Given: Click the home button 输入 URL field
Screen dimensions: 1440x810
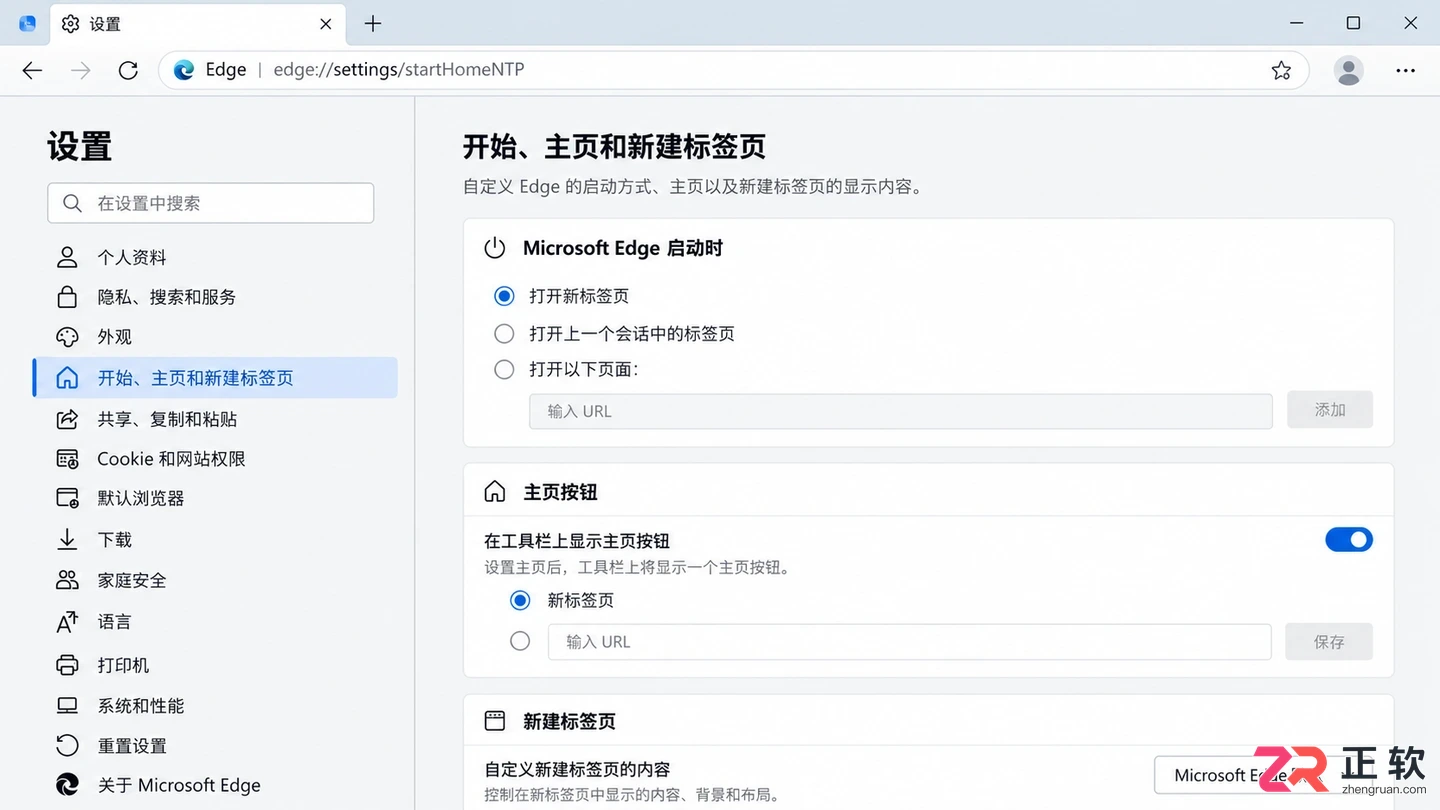Looking at the screenshot, I should coord(909,642).
